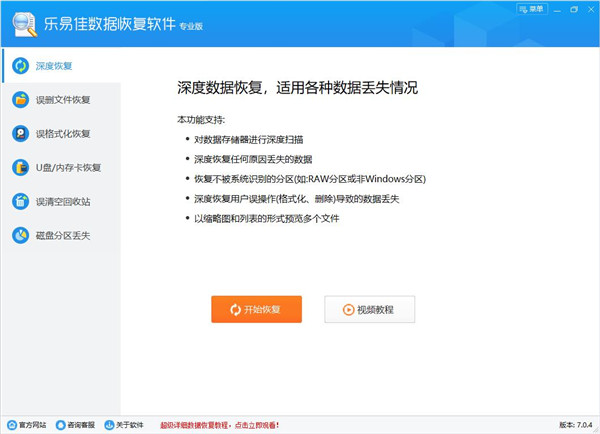600x434 pixels.
Task: Select 磁盘分区丢失 recovery mode
Action: tap(61, 235)
